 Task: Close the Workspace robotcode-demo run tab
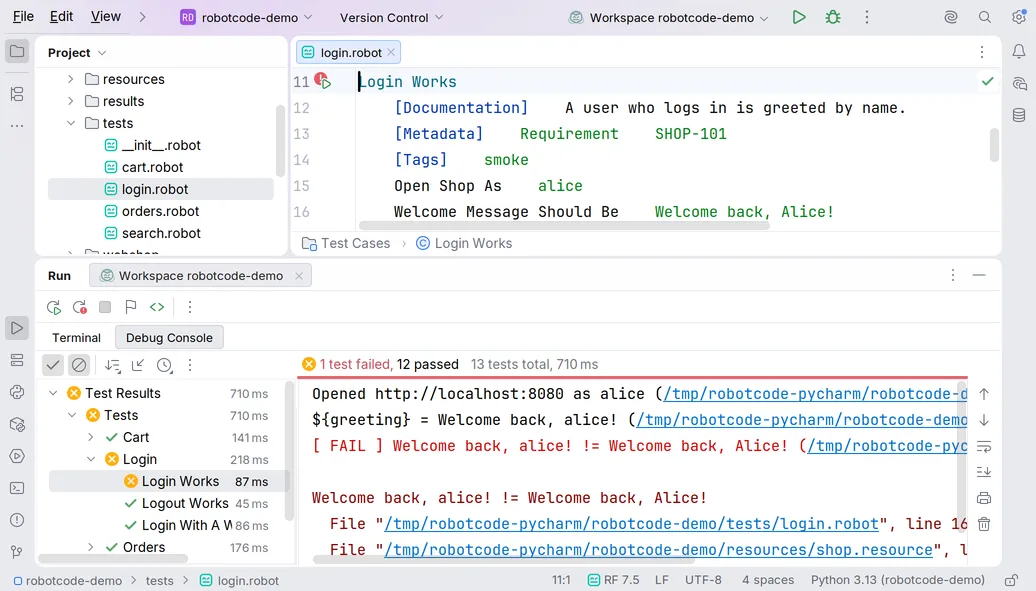pos(299,276)
